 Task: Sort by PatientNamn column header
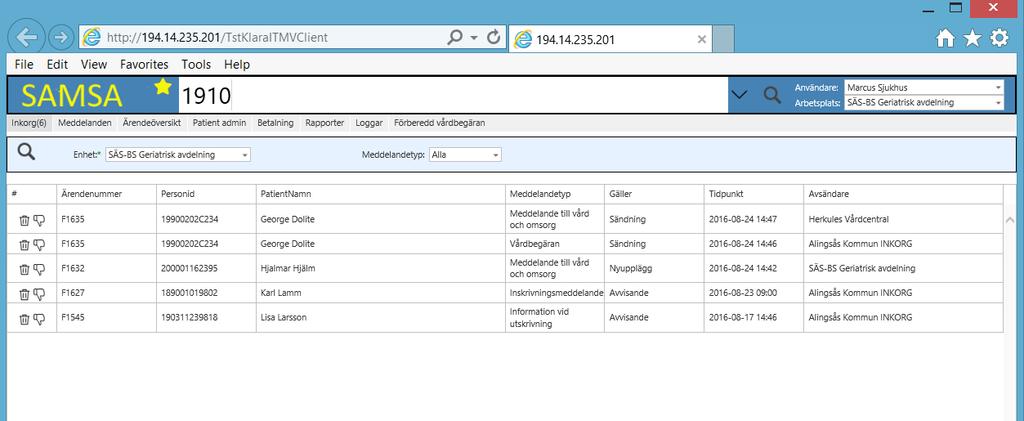(381, 195)
